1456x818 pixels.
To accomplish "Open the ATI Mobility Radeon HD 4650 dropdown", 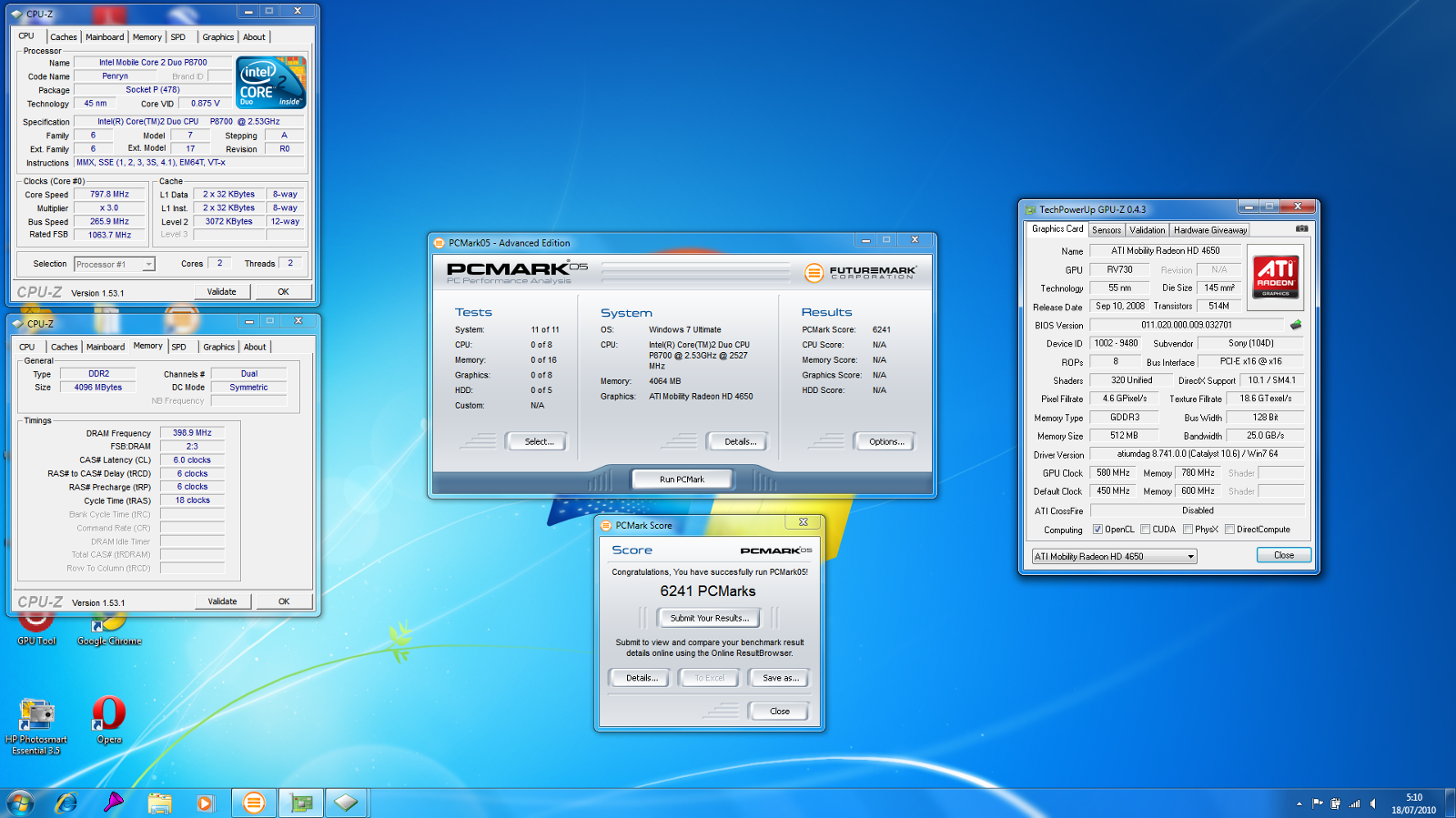I will pyautogui.click(x=1114, y=556).
